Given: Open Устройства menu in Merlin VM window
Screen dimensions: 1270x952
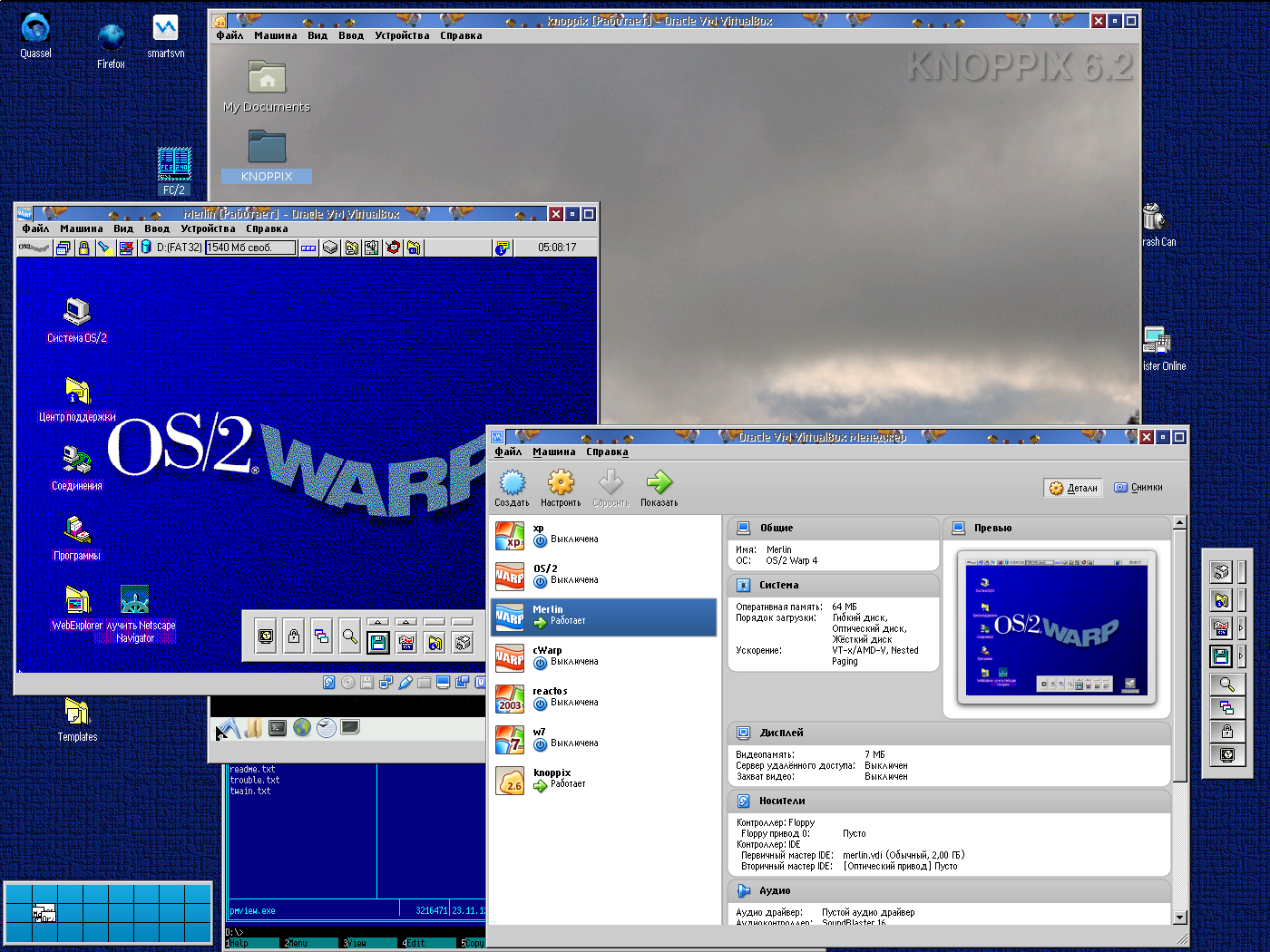Looking at the screenshot, I should pyautogui.click(x=208, y=228).
